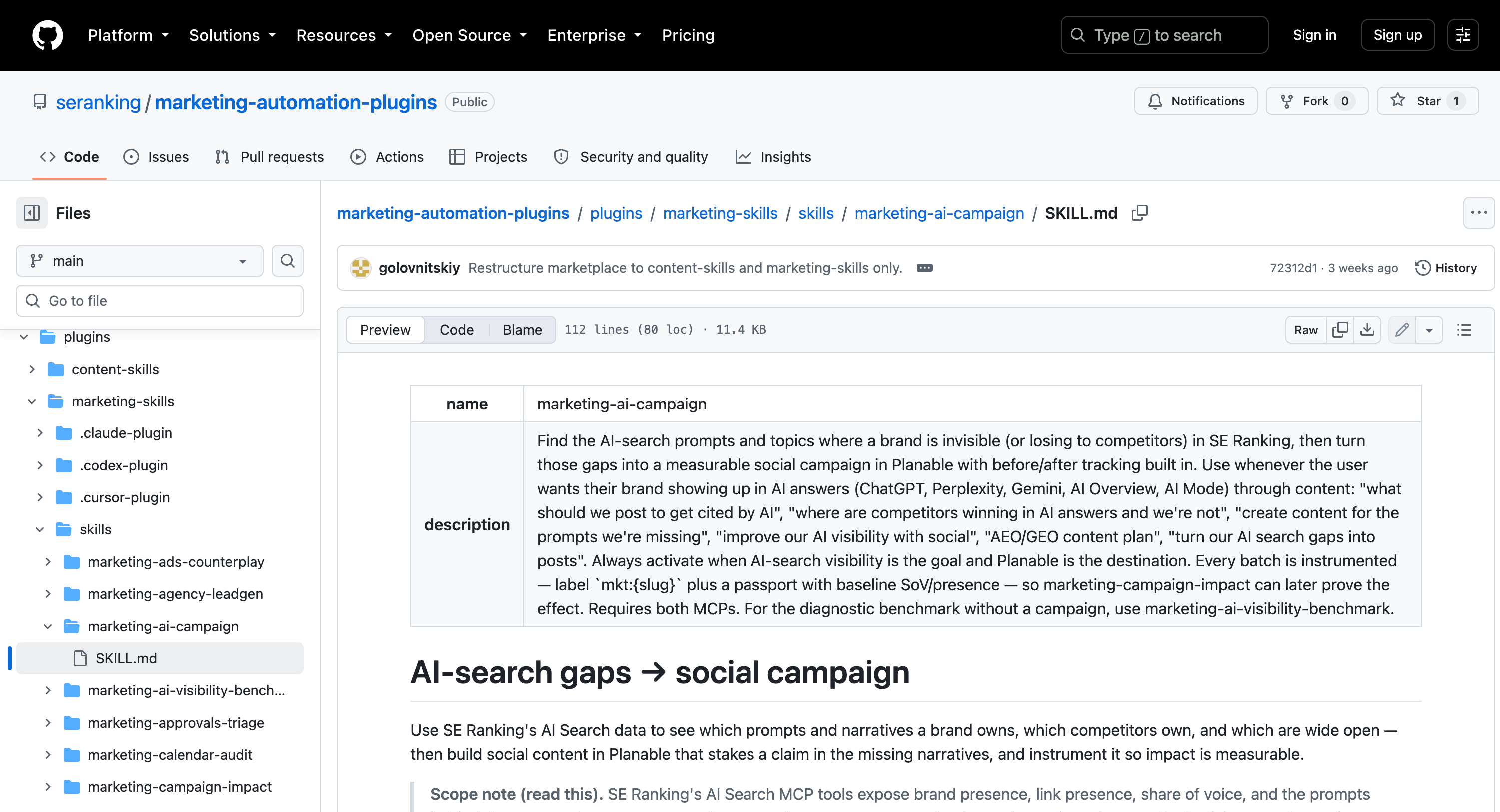Go to the GitHub homepage logo

click(x=48, y=35)
